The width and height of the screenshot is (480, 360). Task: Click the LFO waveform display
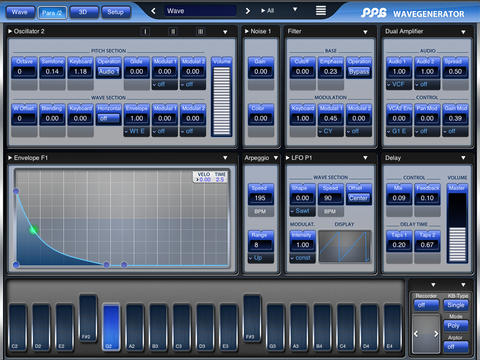click(x=345, y=246)
